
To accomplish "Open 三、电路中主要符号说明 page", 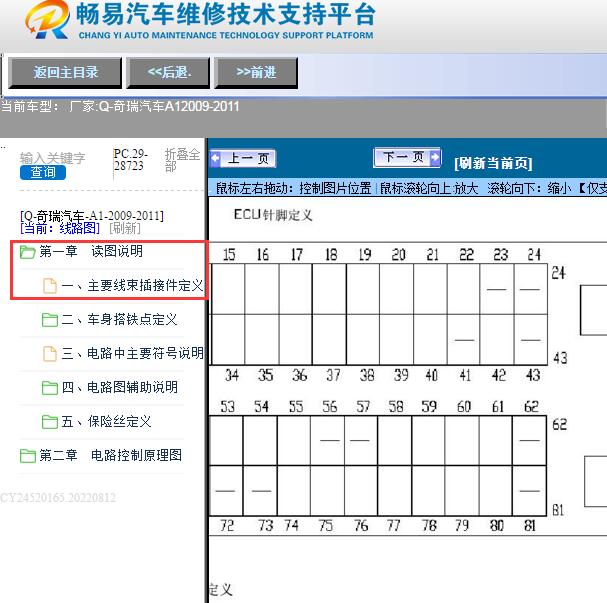I will 132,353.
